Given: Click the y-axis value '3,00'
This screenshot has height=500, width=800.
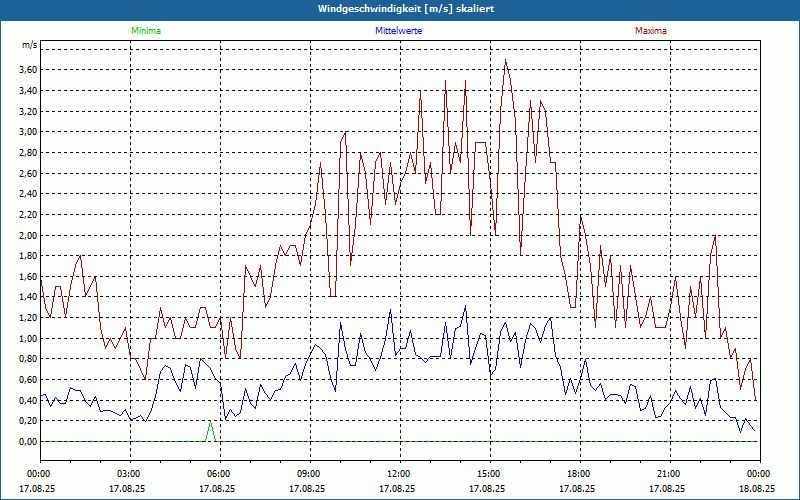Looking at the screenshot, I should click(28, 132).
